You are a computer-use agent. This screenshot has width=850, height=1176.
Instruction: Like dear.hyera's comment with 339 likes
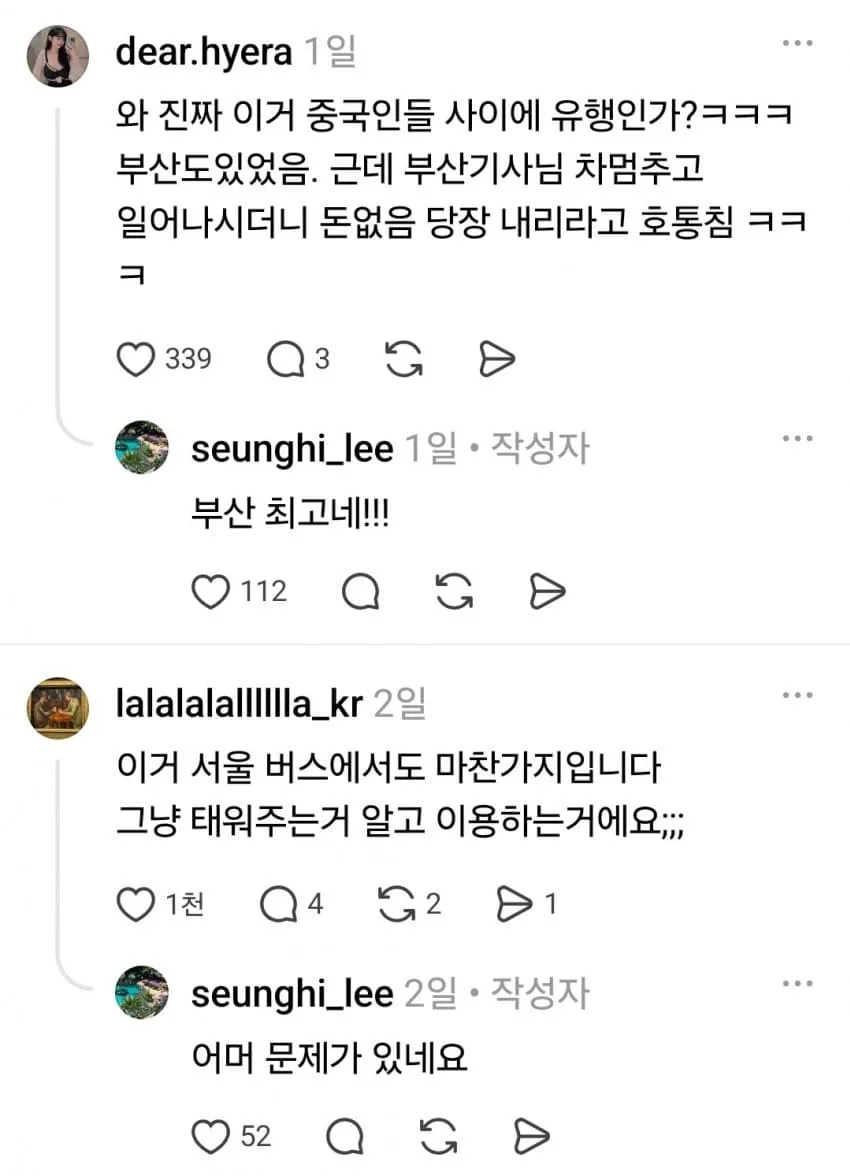click(136, 359)
